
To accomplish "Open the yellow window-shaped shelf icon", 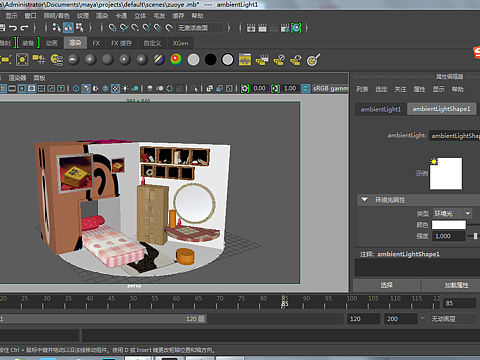I will point(245,60).
